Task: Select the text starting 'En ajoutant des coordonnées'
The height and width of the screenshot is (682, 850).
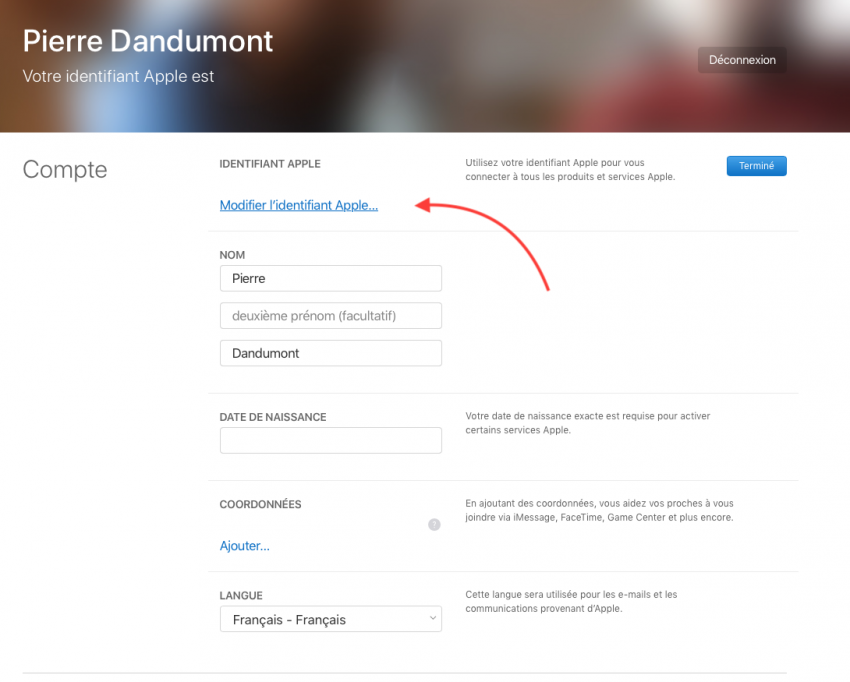Action: point(599,510)
